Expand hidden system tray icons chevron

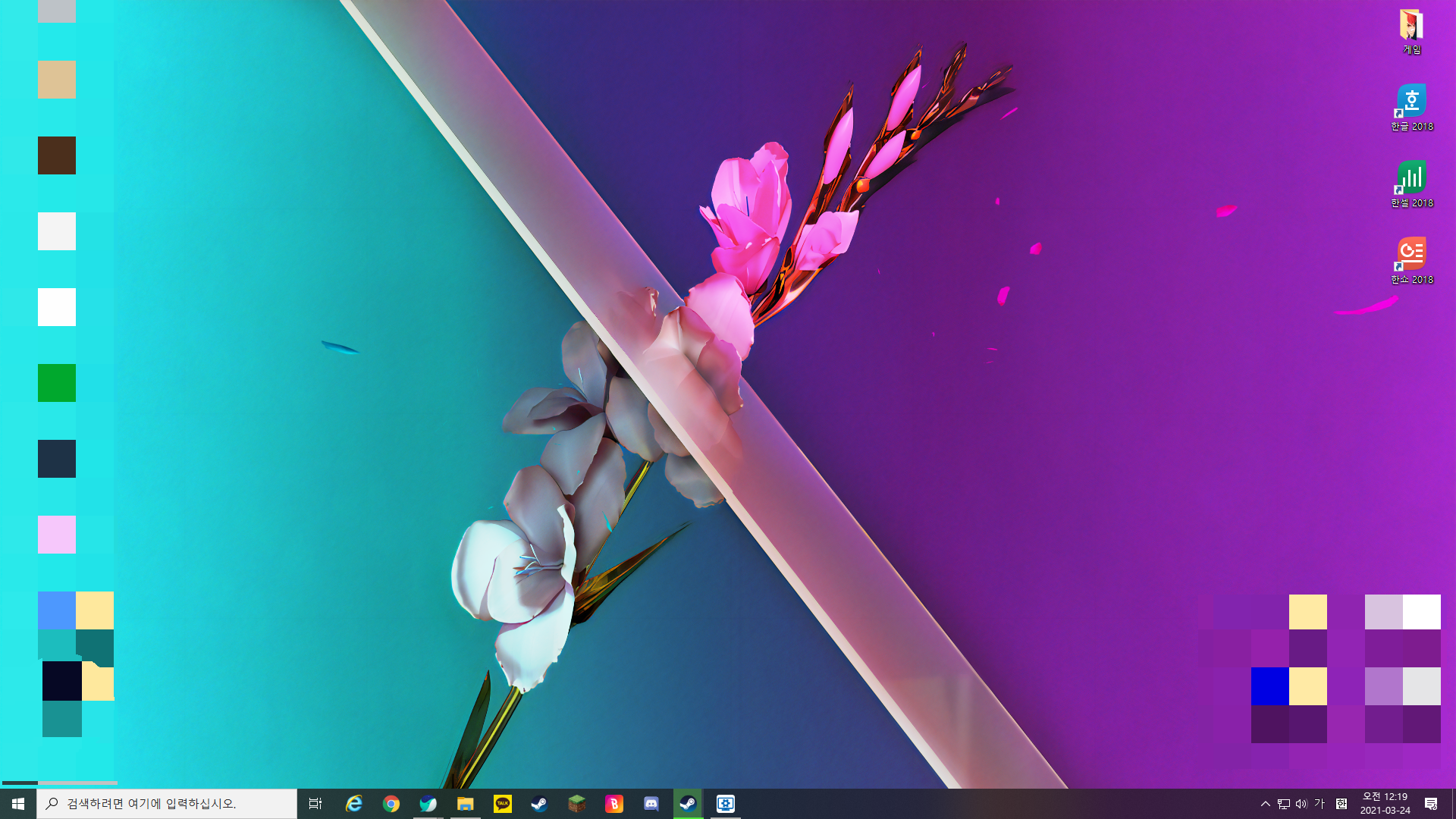pyautogui.click(x=1265, y=804)
